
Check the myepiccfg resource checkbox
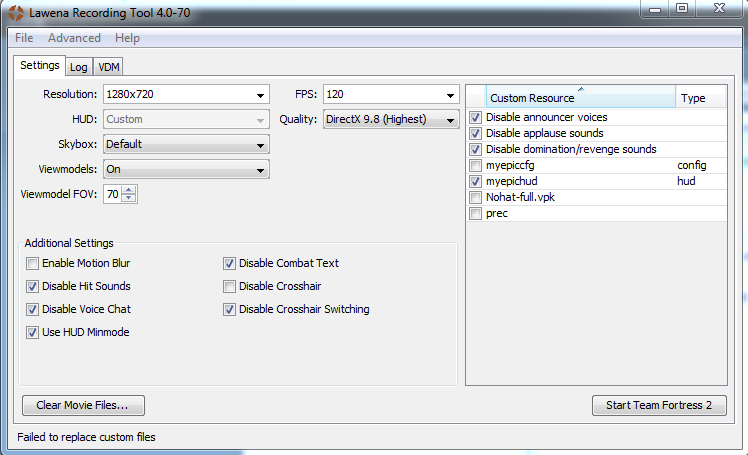(475, 165)
